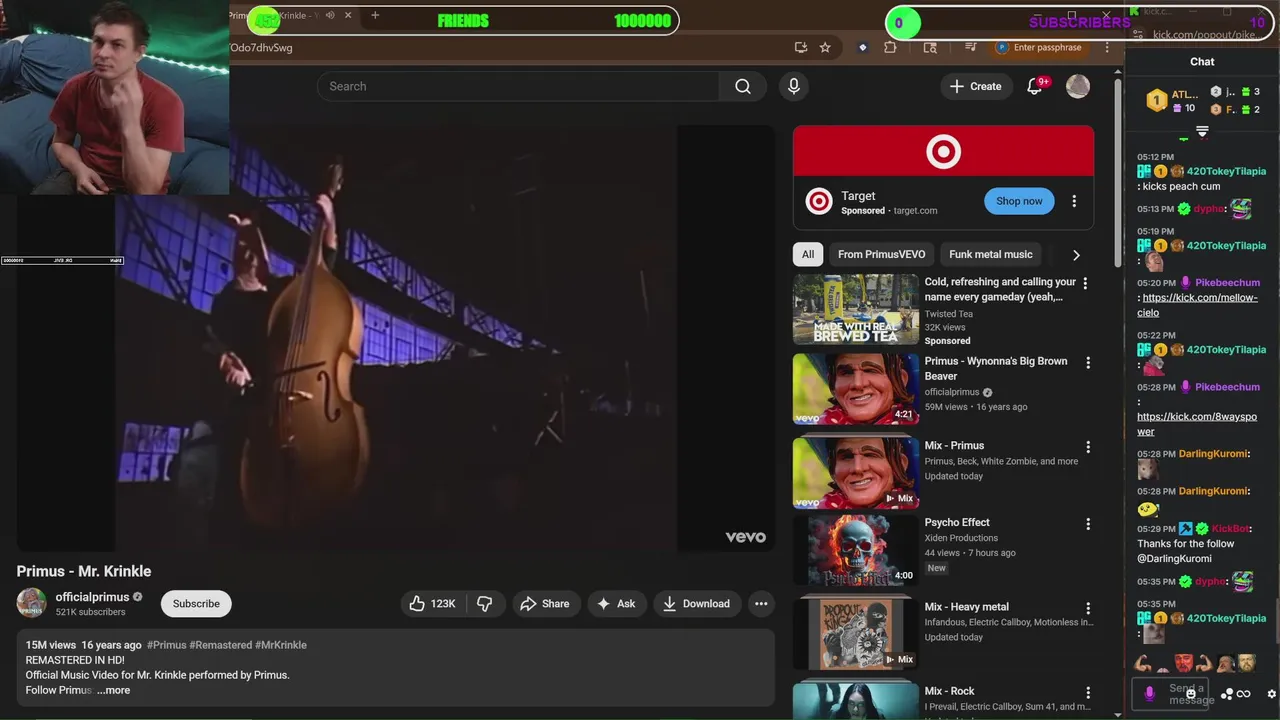Open the Psycho Effect video thumbnail
This screenshot has height=720, width=1280.
855,550
